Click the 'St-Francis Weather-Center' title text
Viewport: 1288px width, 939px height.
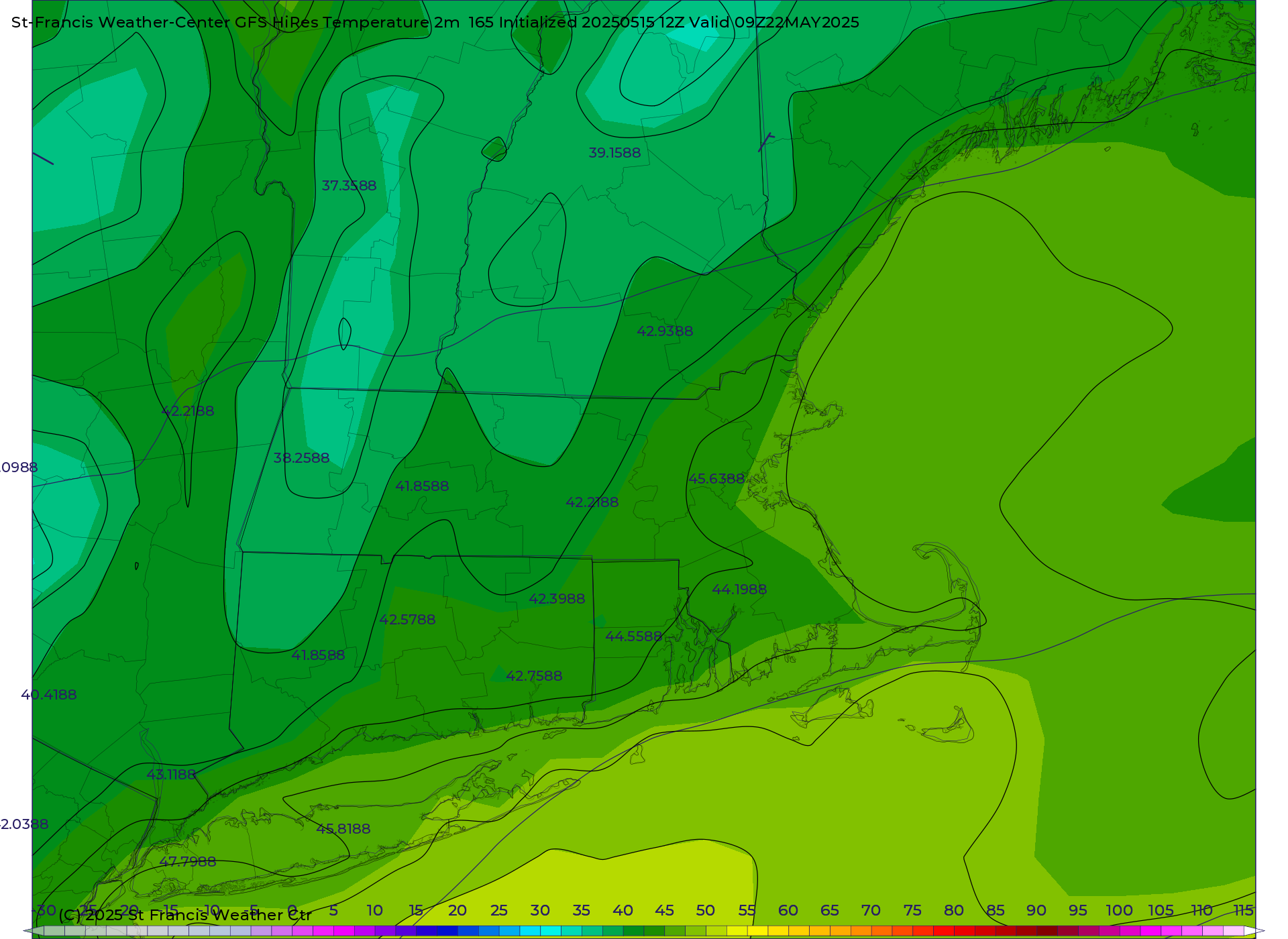click(x=121, y=23)
